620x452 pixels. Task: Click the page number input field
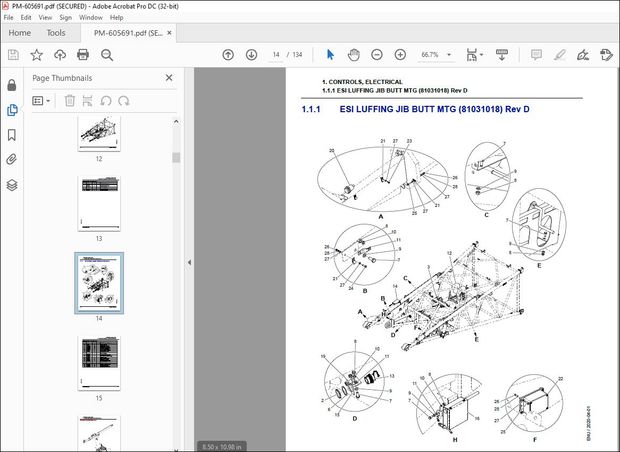[275, 55]
